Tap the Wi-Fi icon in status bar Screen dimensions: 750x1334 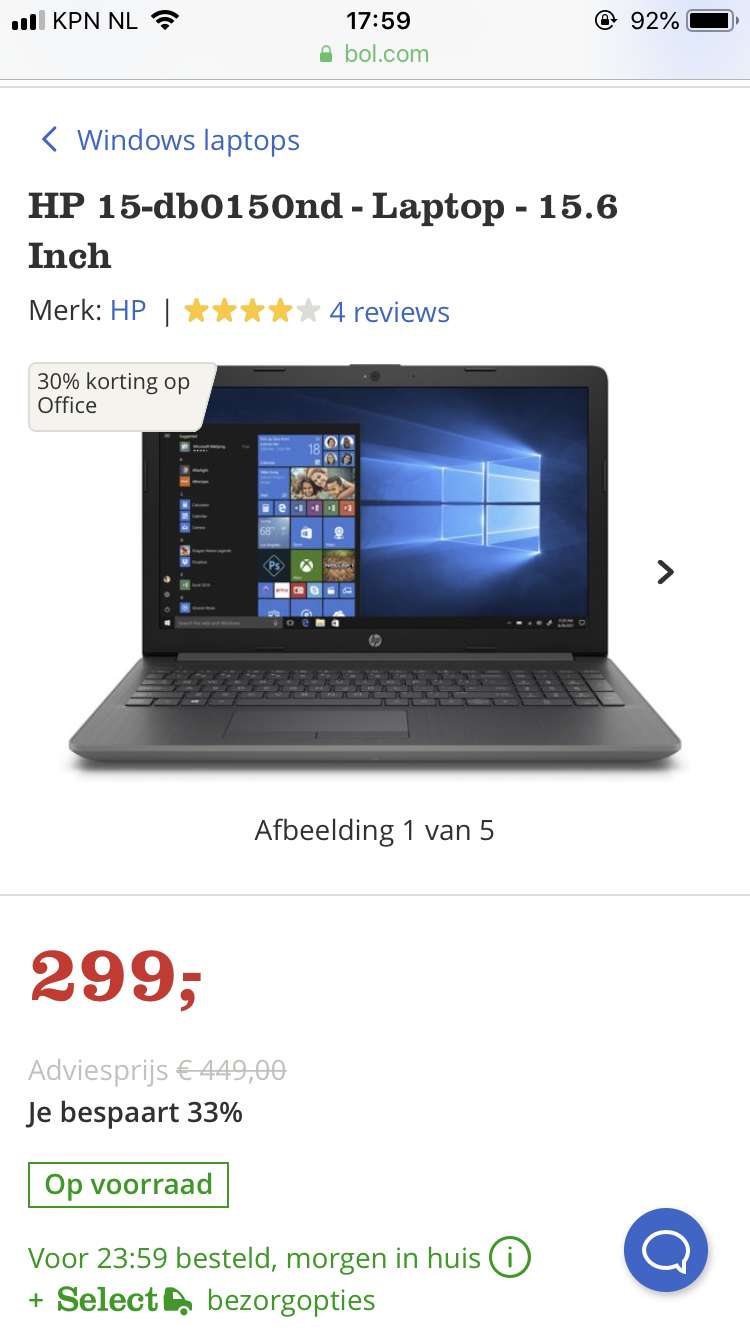click(165, 20)
